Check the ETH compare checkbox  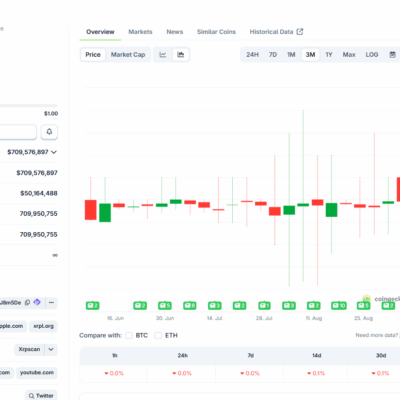click(x=158, y=335)
